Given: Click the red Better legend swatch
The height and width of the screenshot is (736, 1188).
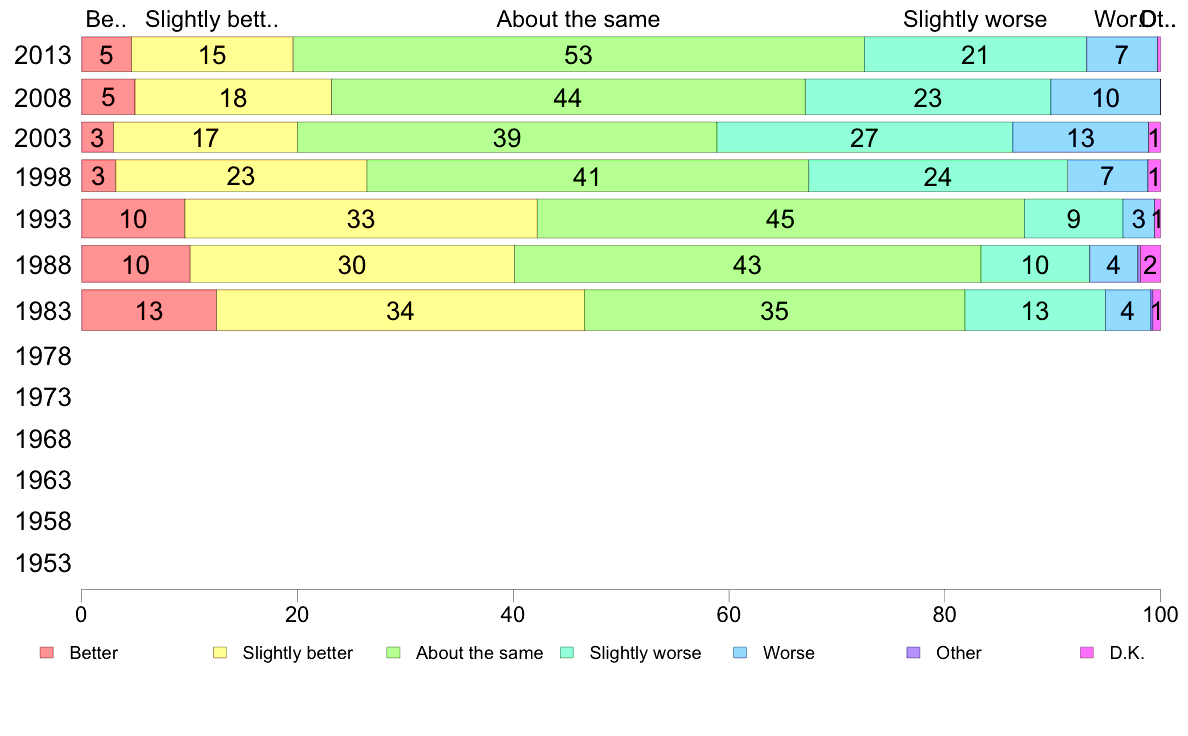Looking at the screenshot, I should [x=47, y=653].
